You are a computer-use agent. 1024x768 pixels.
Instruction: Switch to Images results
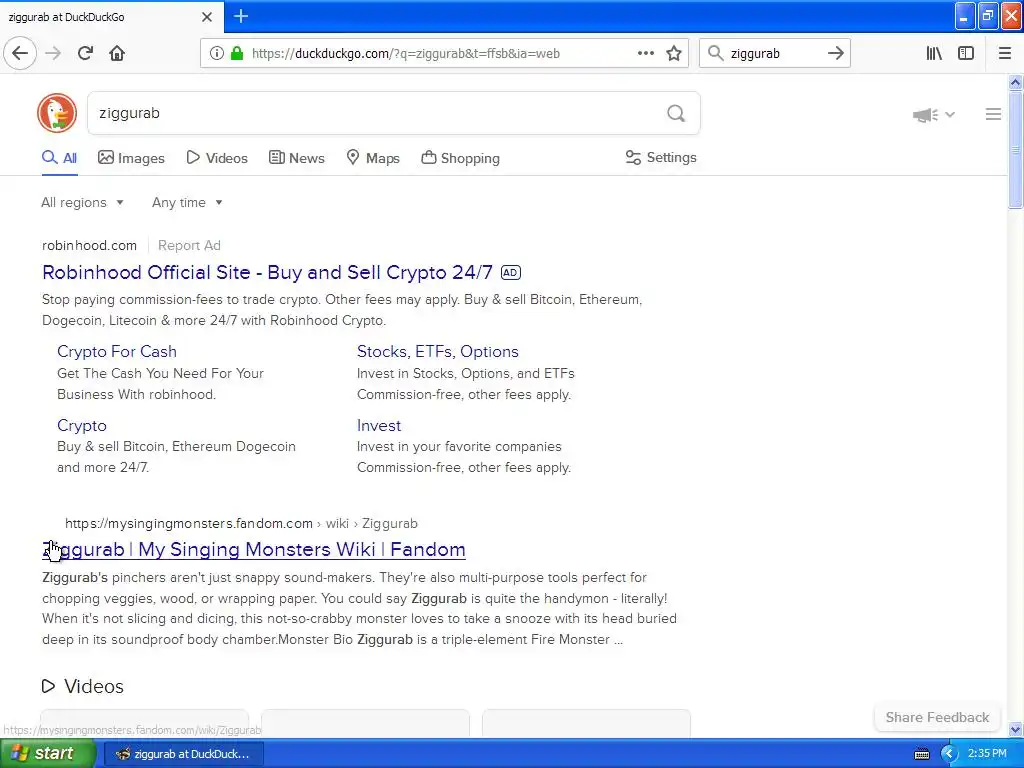(x=131, y=157)
